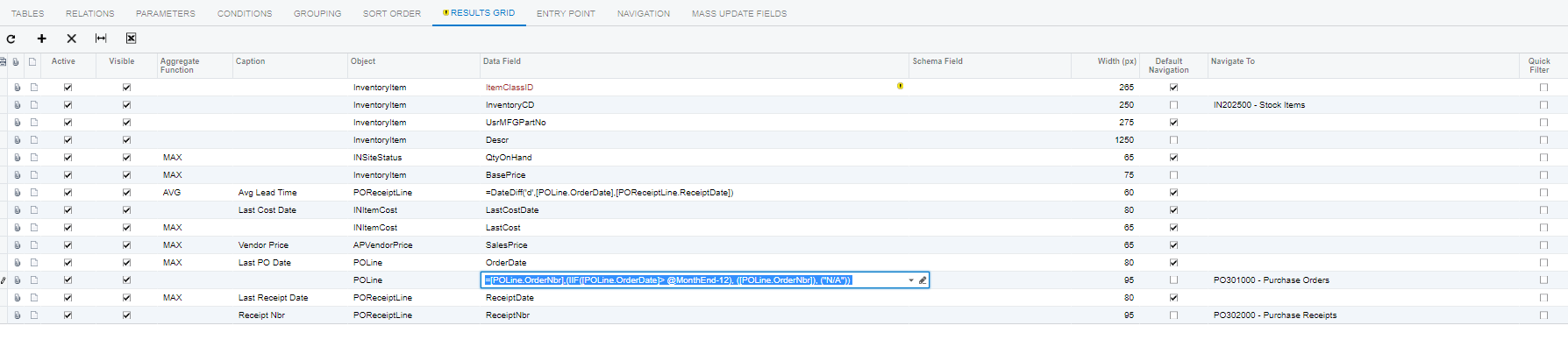Delete the row using the X icon

(x=72, y=39)
